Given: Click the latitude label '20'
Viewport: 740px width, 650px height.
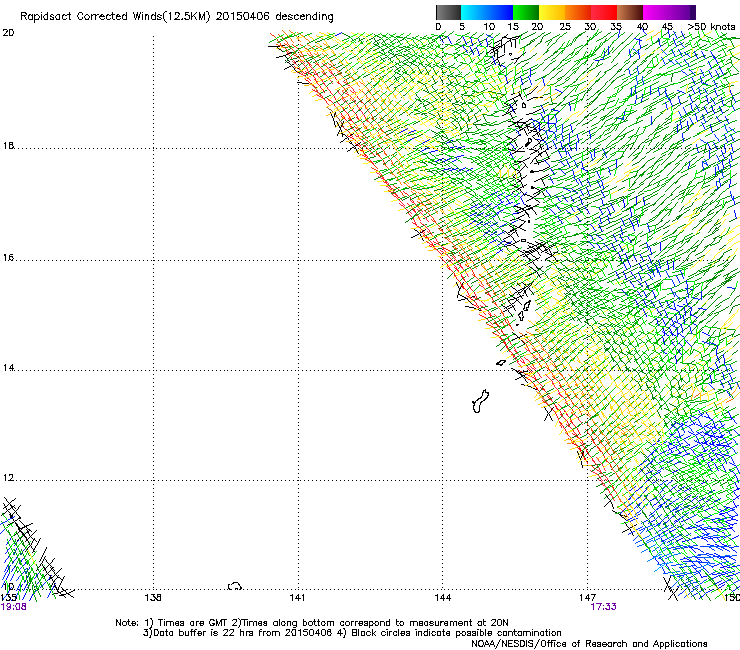Looking at the screenshot, I should [x=8, y=33].
